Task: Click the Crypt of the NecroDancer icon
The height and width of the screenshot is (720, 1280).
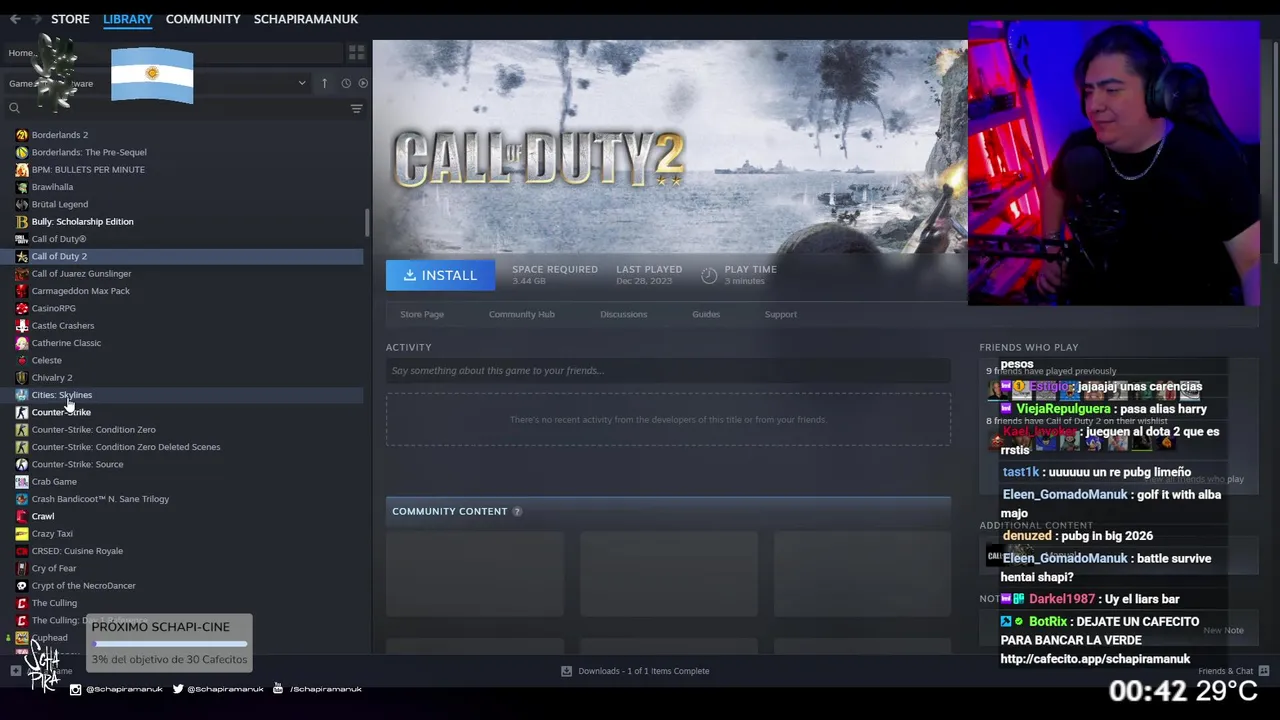Action: coord(22,586)
